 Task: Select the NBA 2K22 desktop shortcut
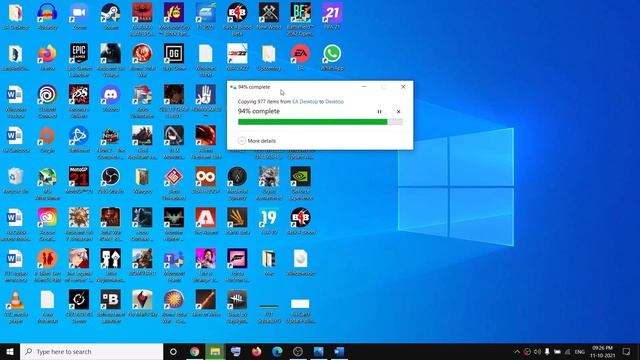pos(237,57)
